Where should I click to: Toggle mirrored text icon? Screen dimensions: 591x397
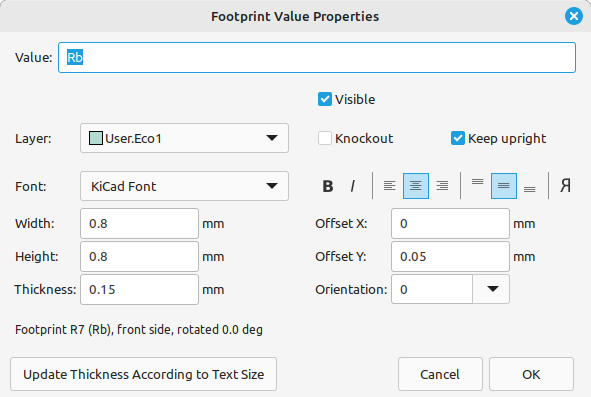click(565, 186)
